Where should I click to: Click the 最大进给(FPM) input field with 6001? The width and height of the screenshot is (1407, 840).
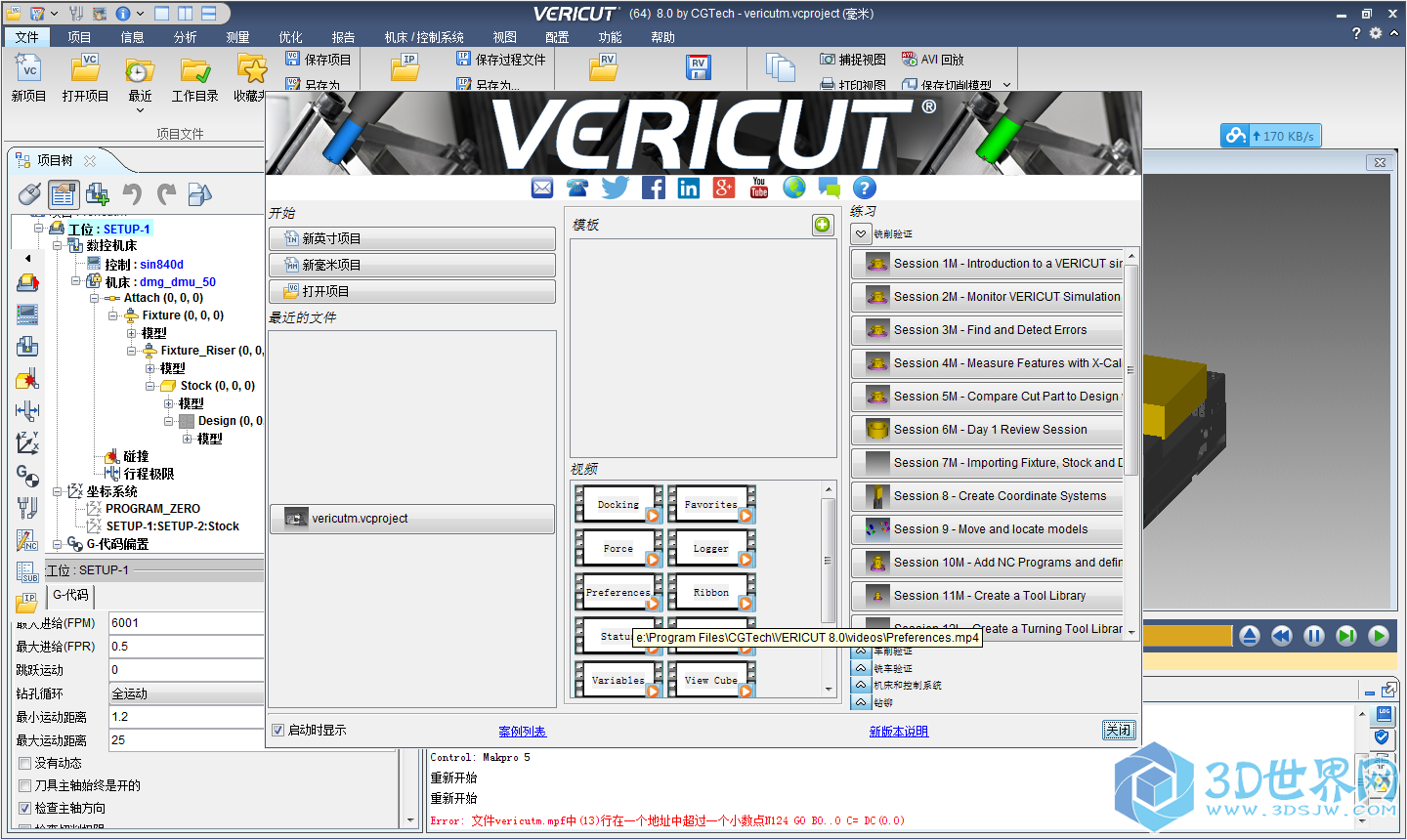(187, 623)
